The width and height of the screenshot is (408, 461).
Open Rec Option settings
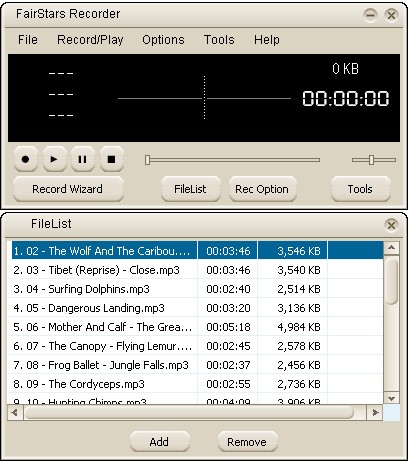pos(262,189)
